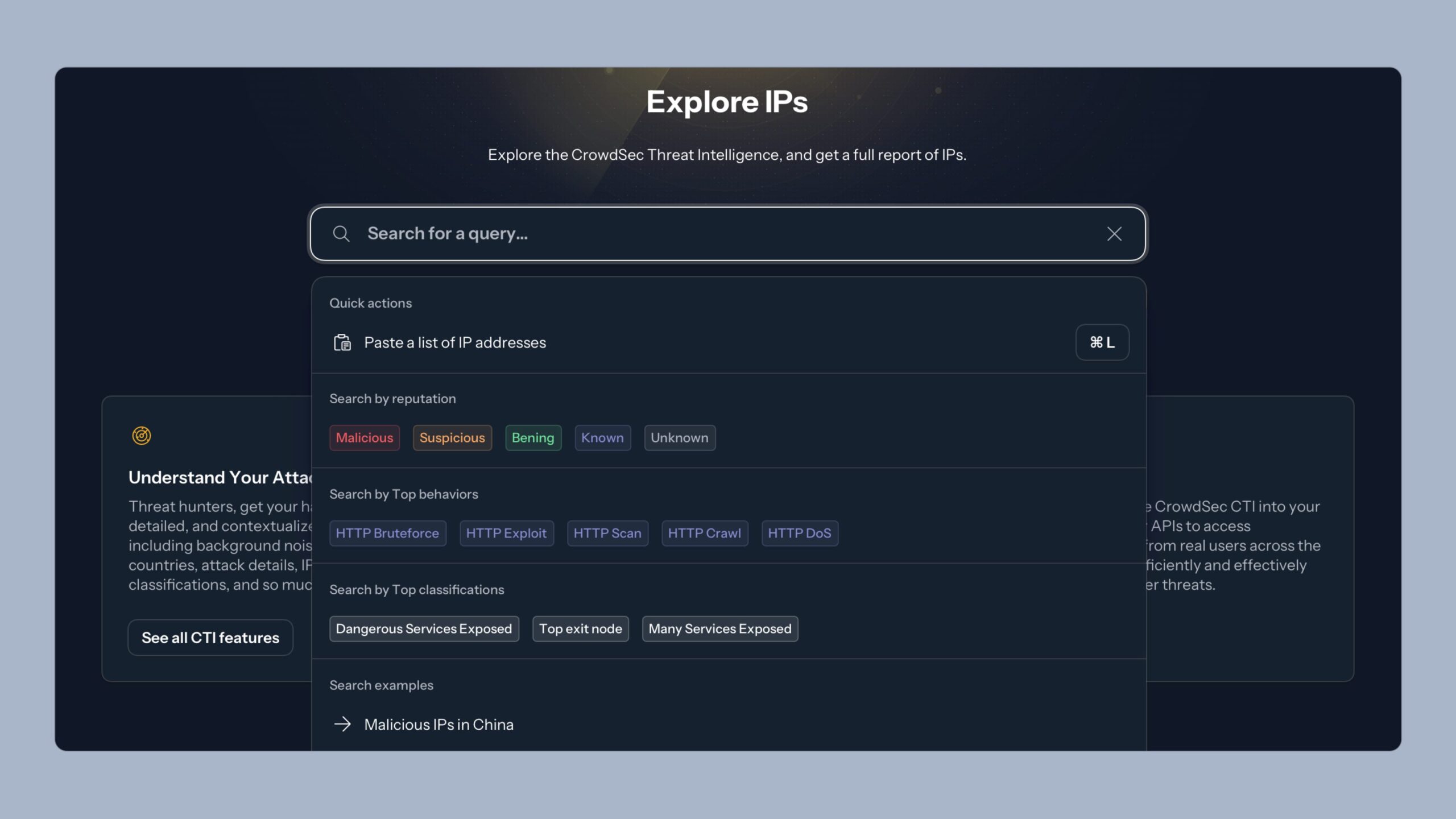Image resolution: width=1456 pixels, height=819 pixels.
Task: Click the clipboard paste list icon
Action: coord(342,342)
